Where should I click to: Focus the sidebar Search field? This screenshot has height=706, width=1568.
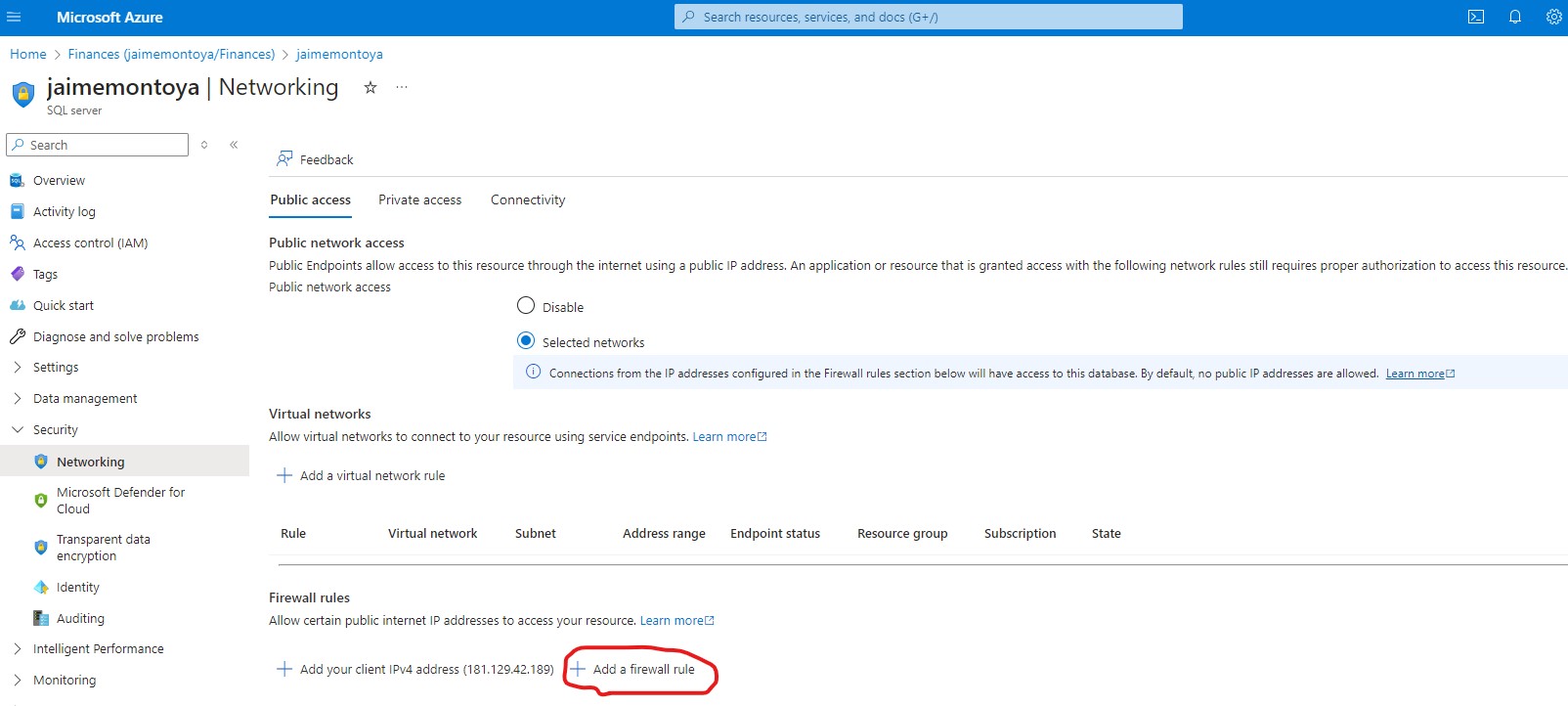coord(97,145)
